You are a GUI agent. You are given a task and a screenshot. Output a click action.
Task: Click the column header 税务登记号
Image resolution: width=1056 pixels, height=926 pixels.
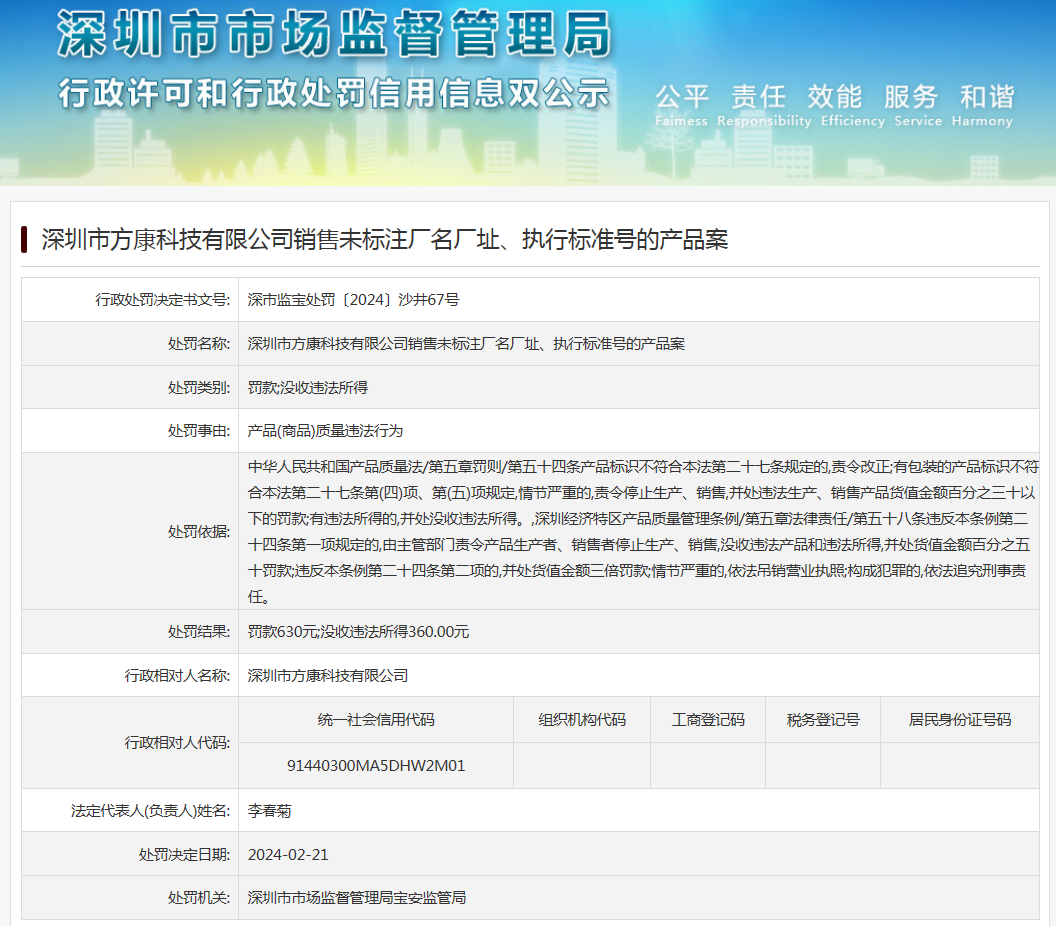click(823, 719)
